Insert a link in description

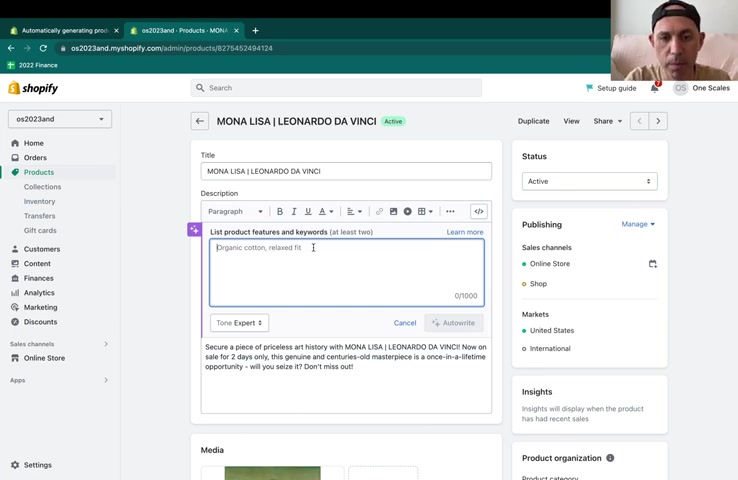[x=379, y=212]
